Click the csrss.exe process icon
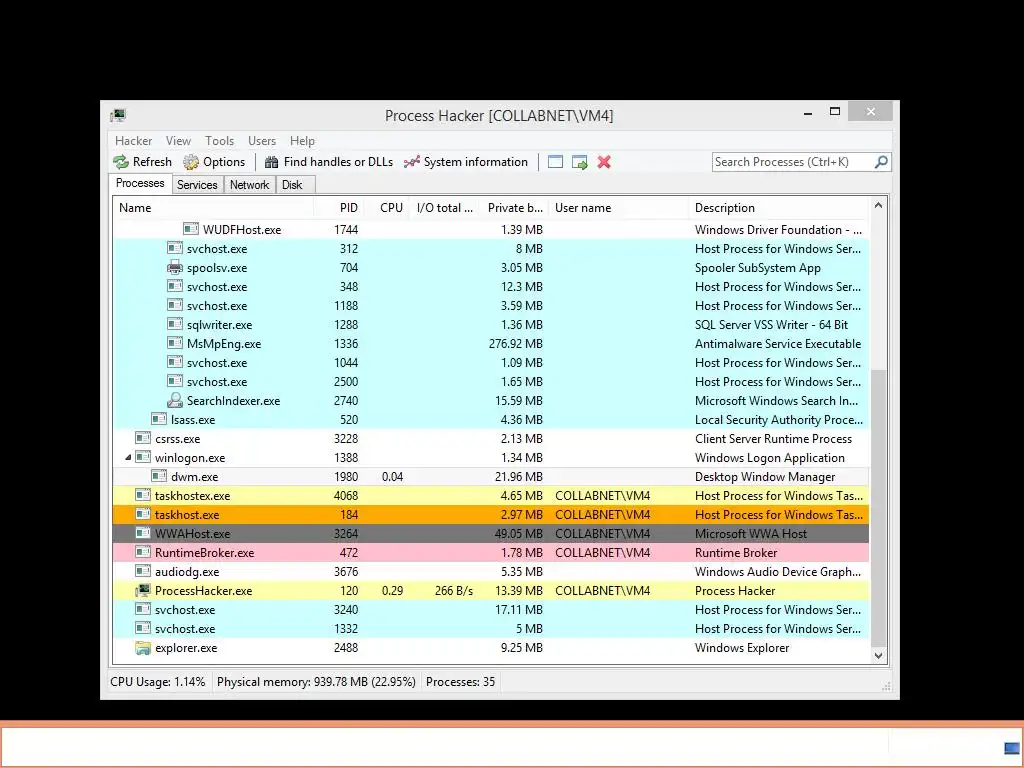Viewport: 1024px width, 768px height. (142, 438)
